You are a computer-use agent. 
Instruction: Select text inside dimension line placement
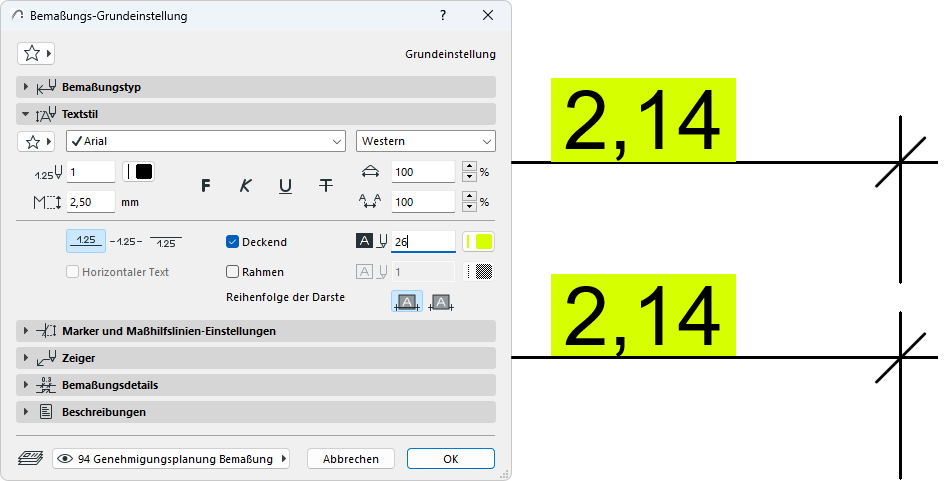click(x=126, y=242)
